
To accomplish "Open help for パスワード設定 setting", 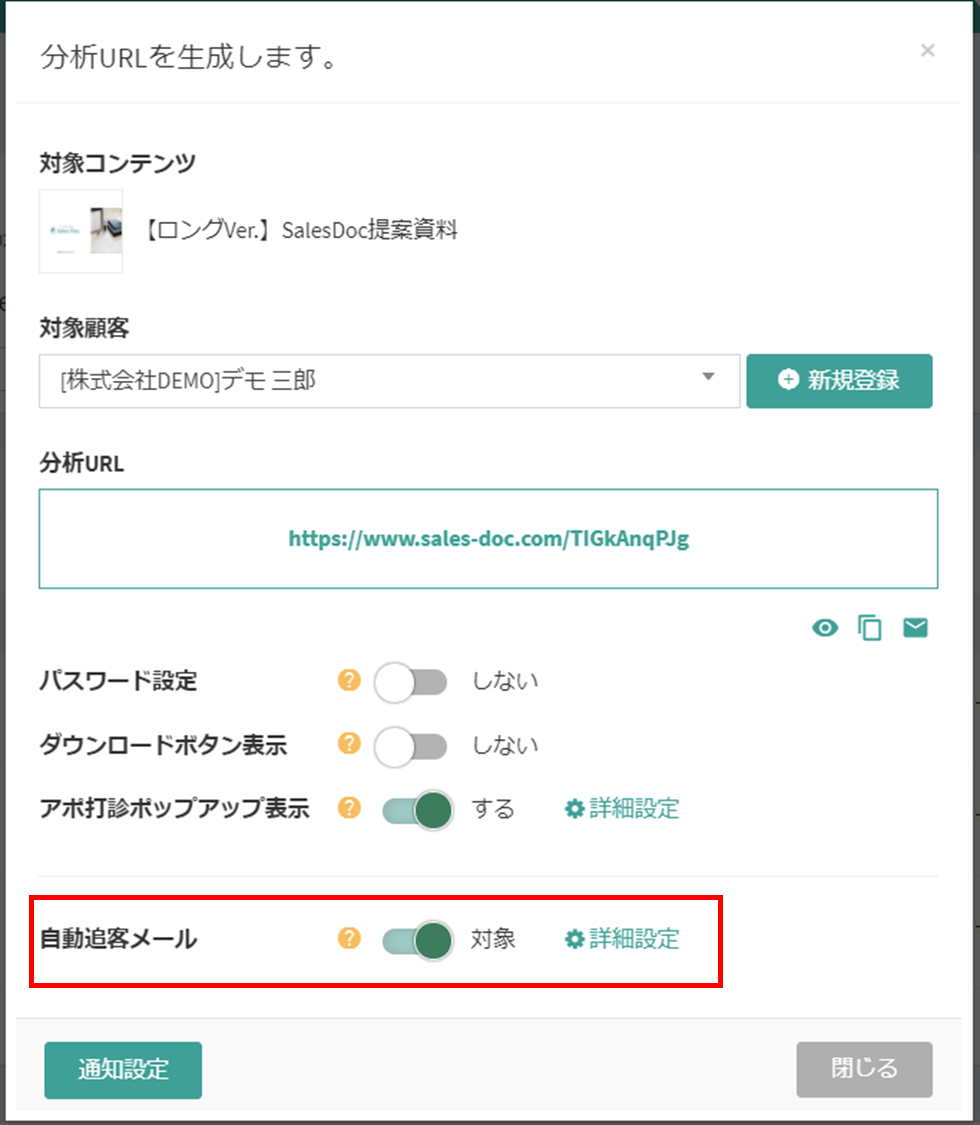I will pyautogui.click(x=349, y=682).
